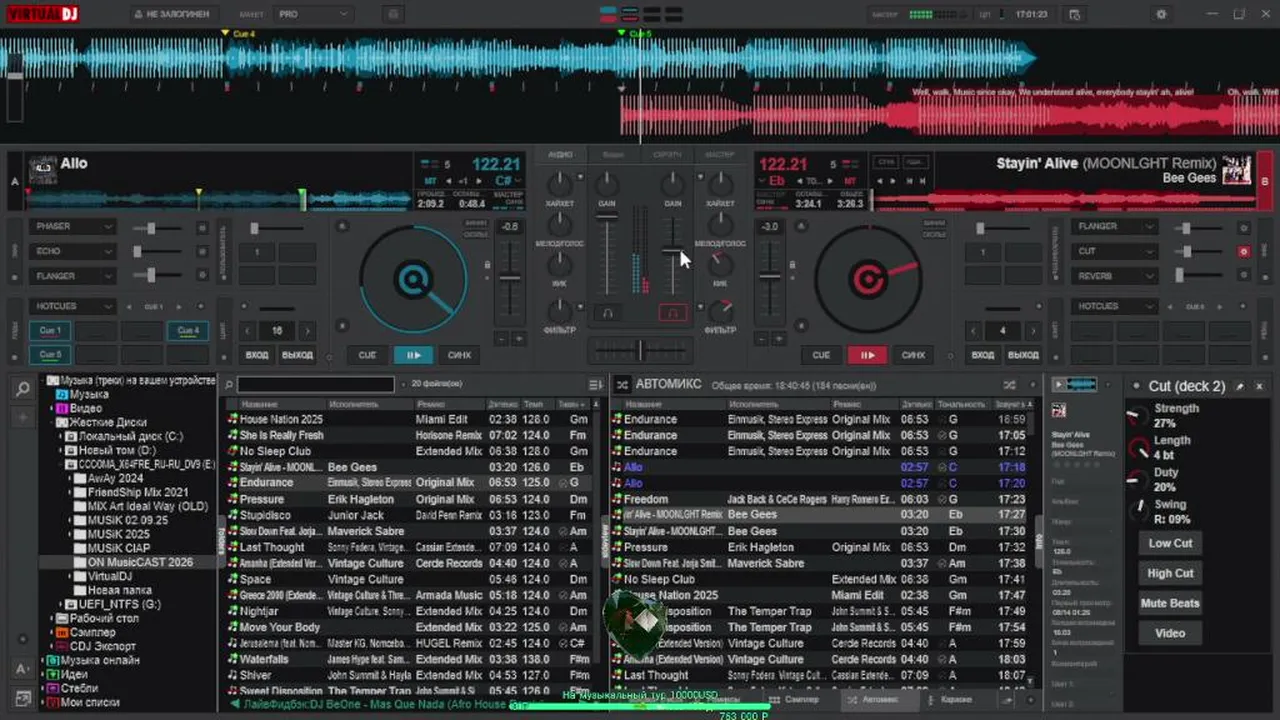The height and width of the screenshot is (720, 1280).
Task: Open the CUT effect dropdown on deck B
Action: [x=1115, y=252]
